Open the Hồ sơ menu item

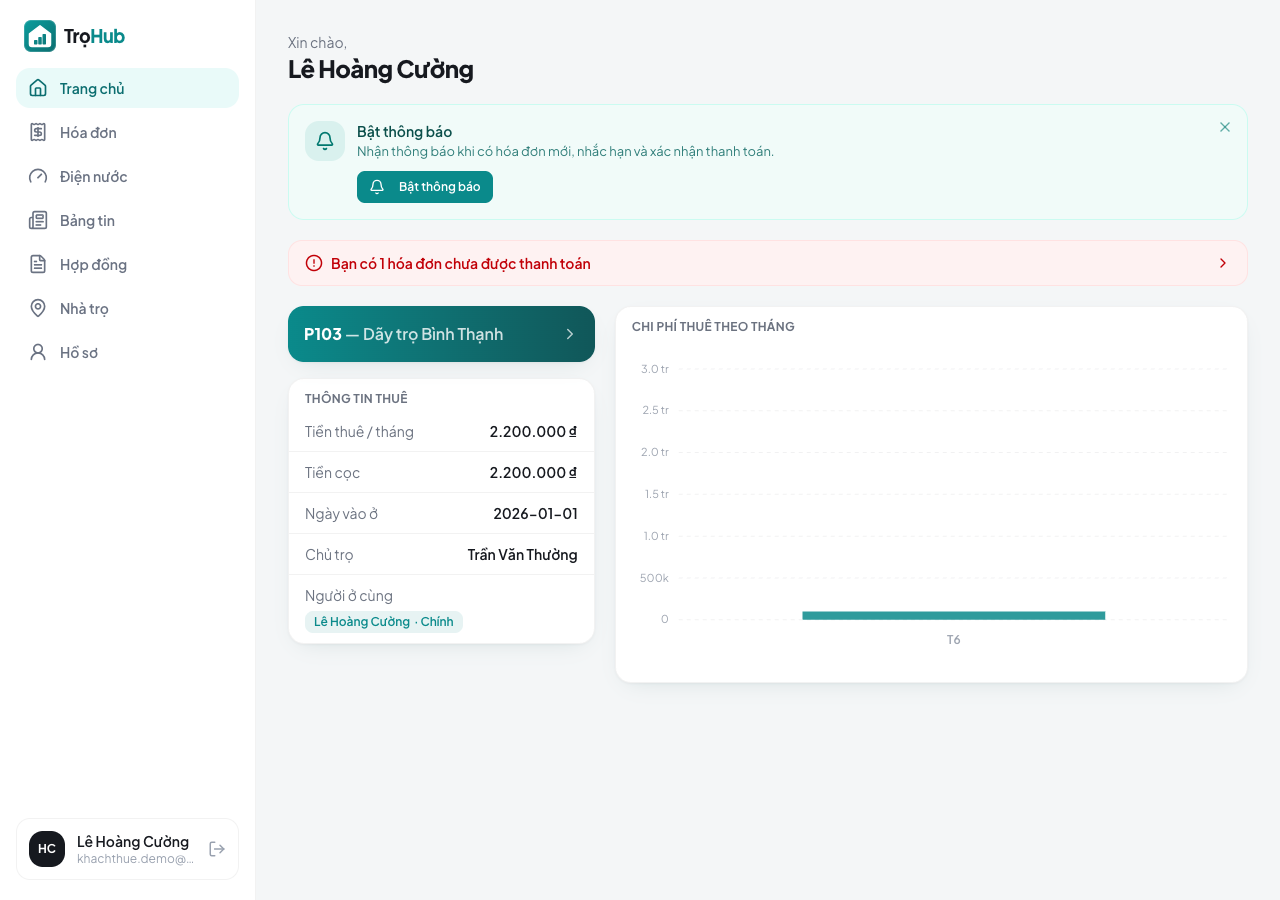point(127,352)
